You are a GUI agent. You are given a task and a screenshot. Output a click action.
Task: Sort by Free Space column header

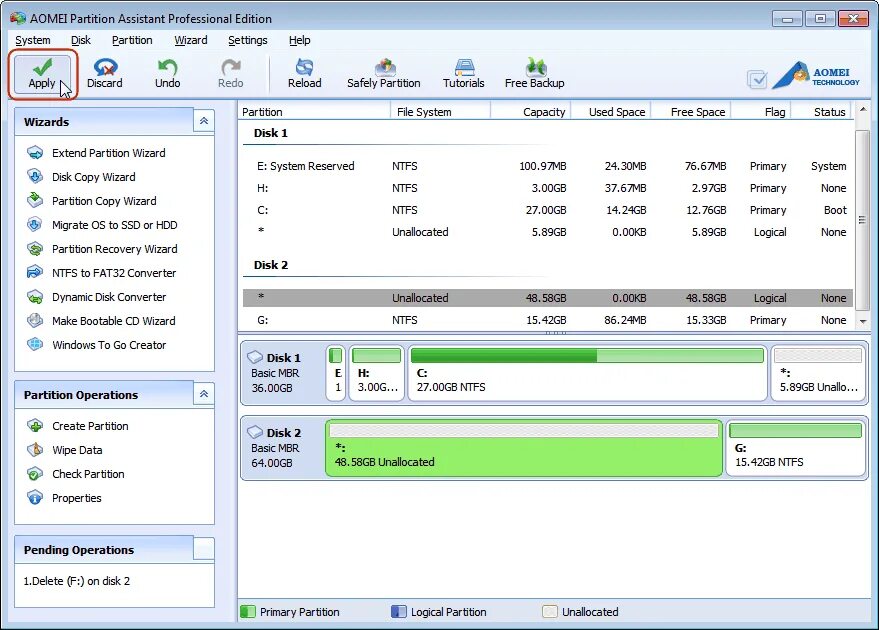pos(691,112)
